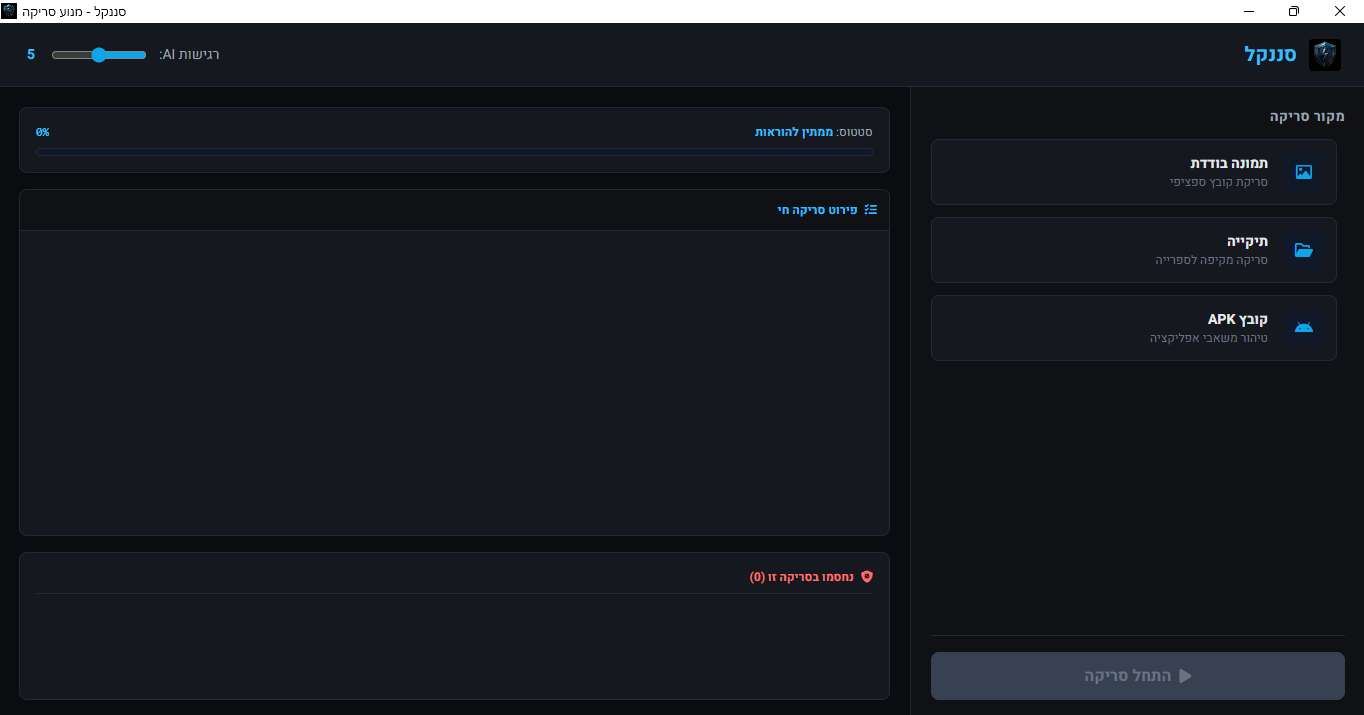Image resolution: width=1364 pixels, height=715 pixels.
Task: Click the play triangle on the התחל סריקה button
Action: [x=1185, y=676]
